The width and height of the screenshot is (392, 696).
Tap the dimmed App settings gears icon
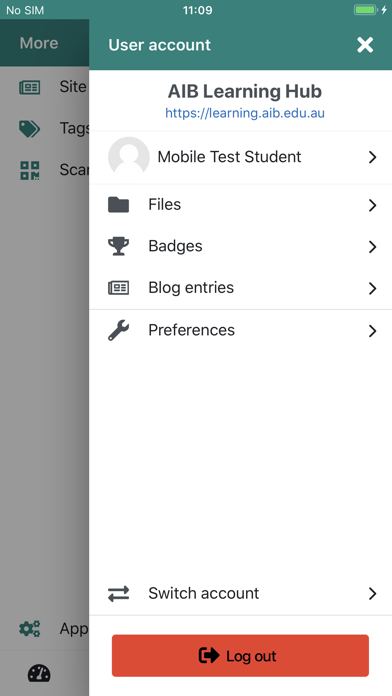[30, 629]
